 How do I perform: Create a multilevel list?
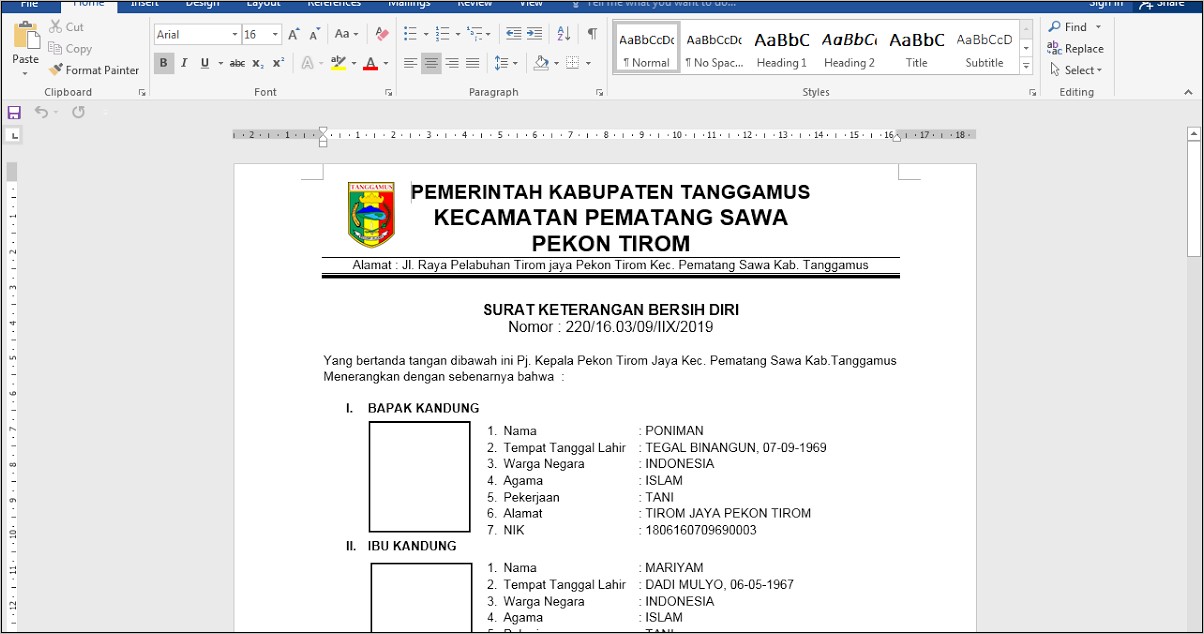tap(476, 34)
